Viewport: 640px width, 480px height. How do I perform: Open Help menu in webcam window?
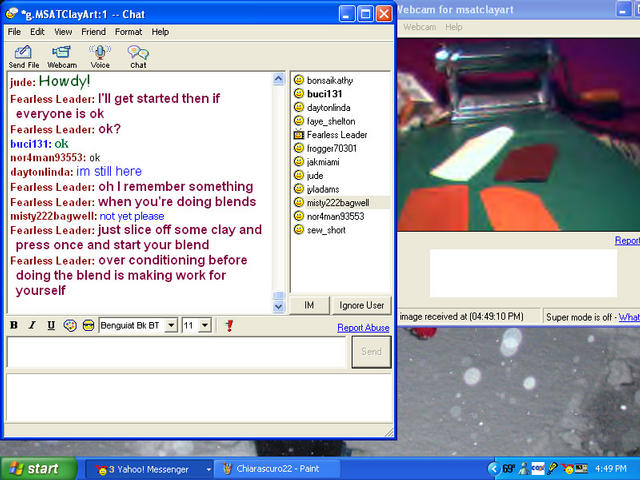click(454, 27)
